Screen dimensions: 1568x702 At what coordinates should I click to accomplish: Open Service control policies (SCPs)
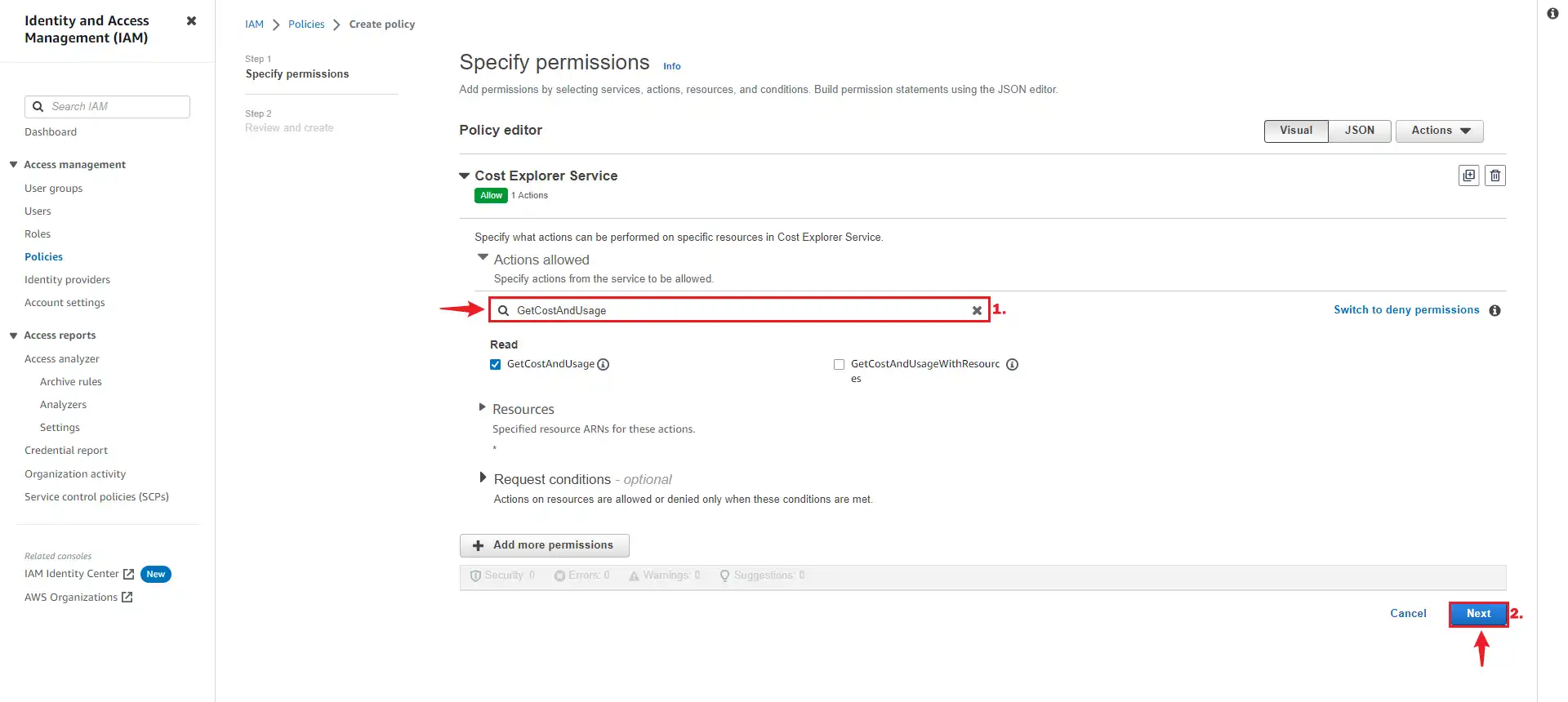tap(96, 497)
